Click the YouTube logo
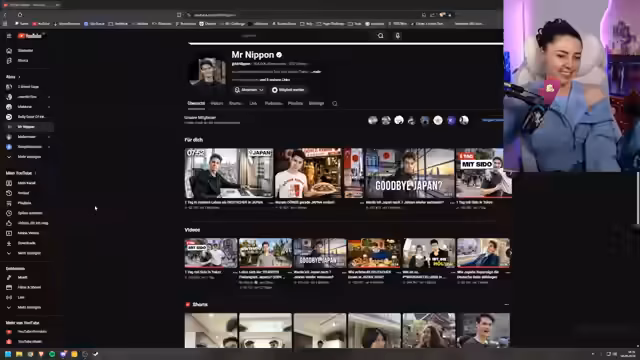The height and width of the screenshot is (360, 640). (x=30, y=36)
